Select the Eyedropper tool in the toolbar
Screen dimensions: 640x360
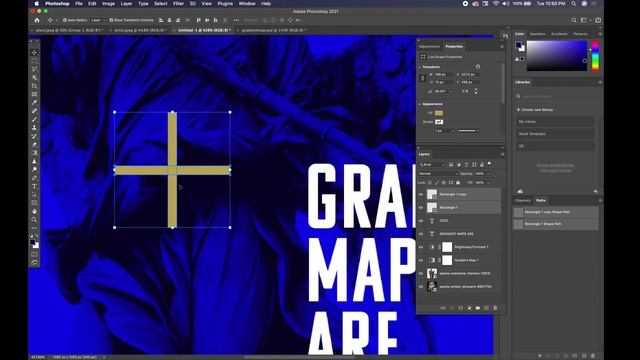pos(34,102)
